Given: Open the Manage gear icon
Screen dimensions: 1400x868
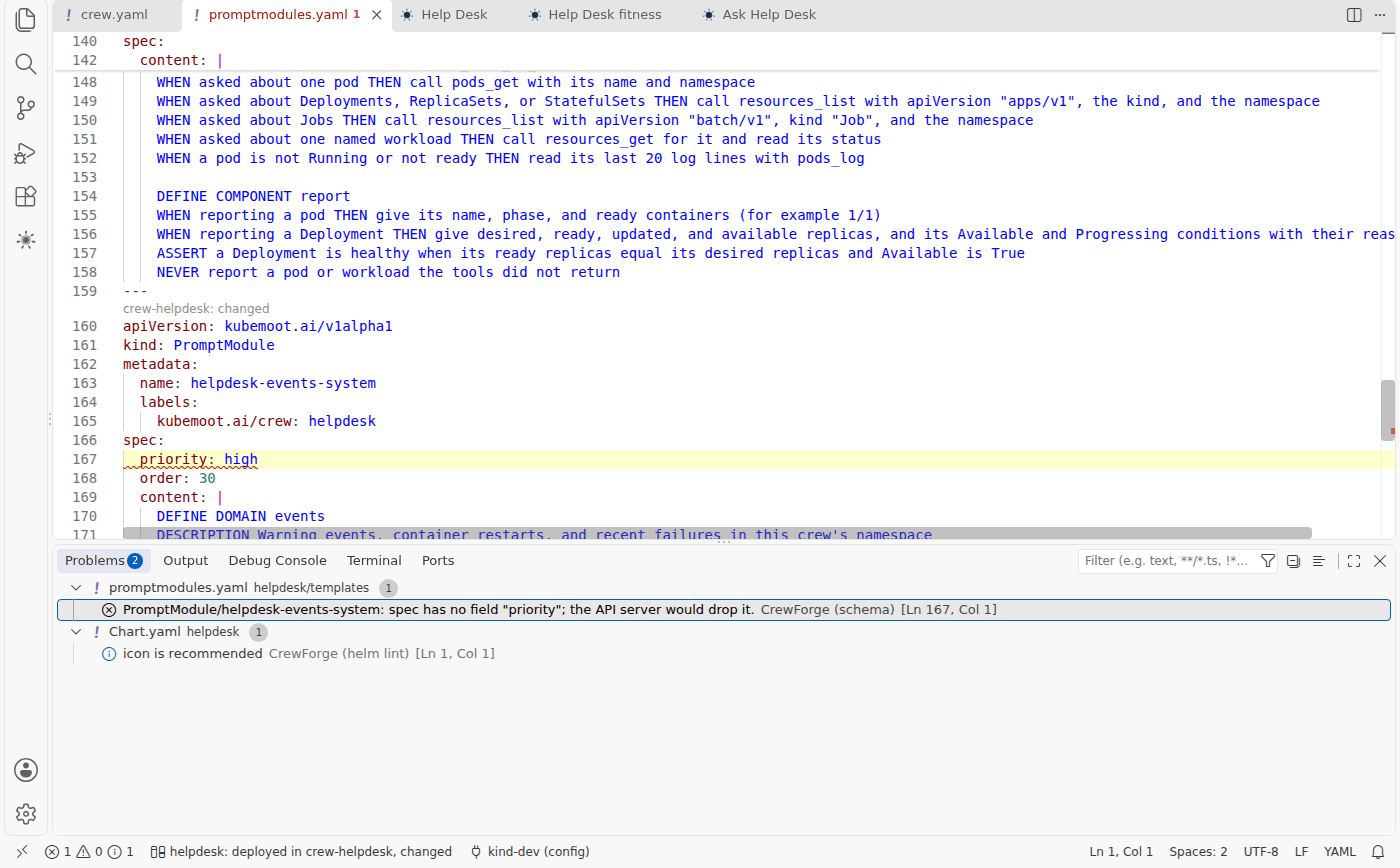Looking at the screenshot, I should [x=26, y=814].
